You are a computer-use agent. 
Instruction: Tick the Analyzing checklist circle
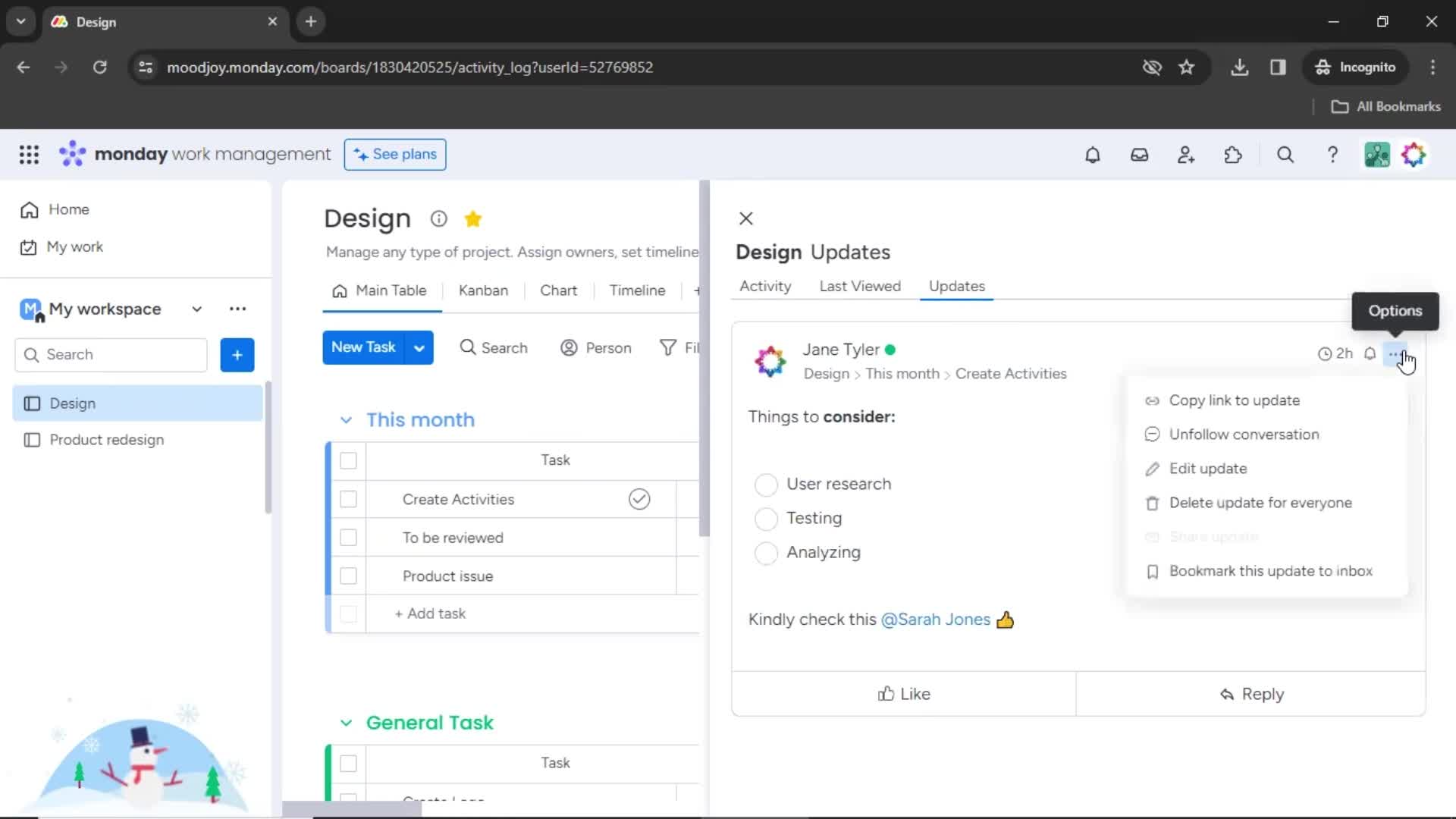[766, 553]
